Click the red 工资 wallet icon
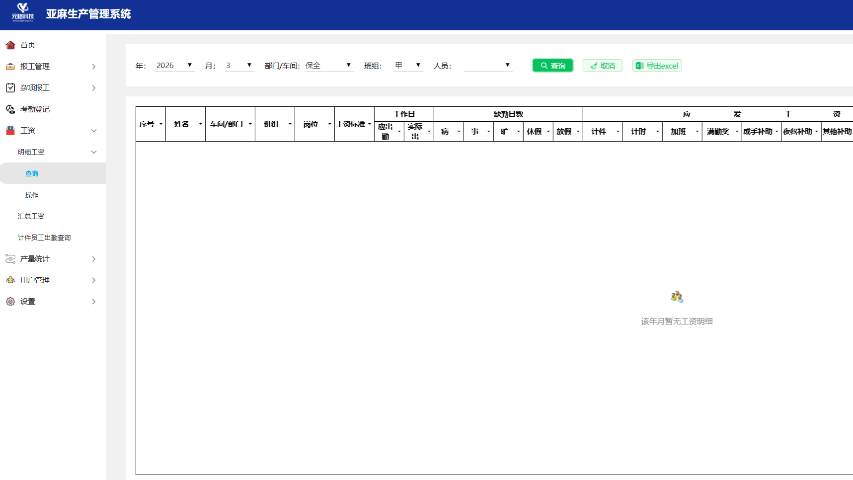This screenshot has width=853, height=480. 10,131
